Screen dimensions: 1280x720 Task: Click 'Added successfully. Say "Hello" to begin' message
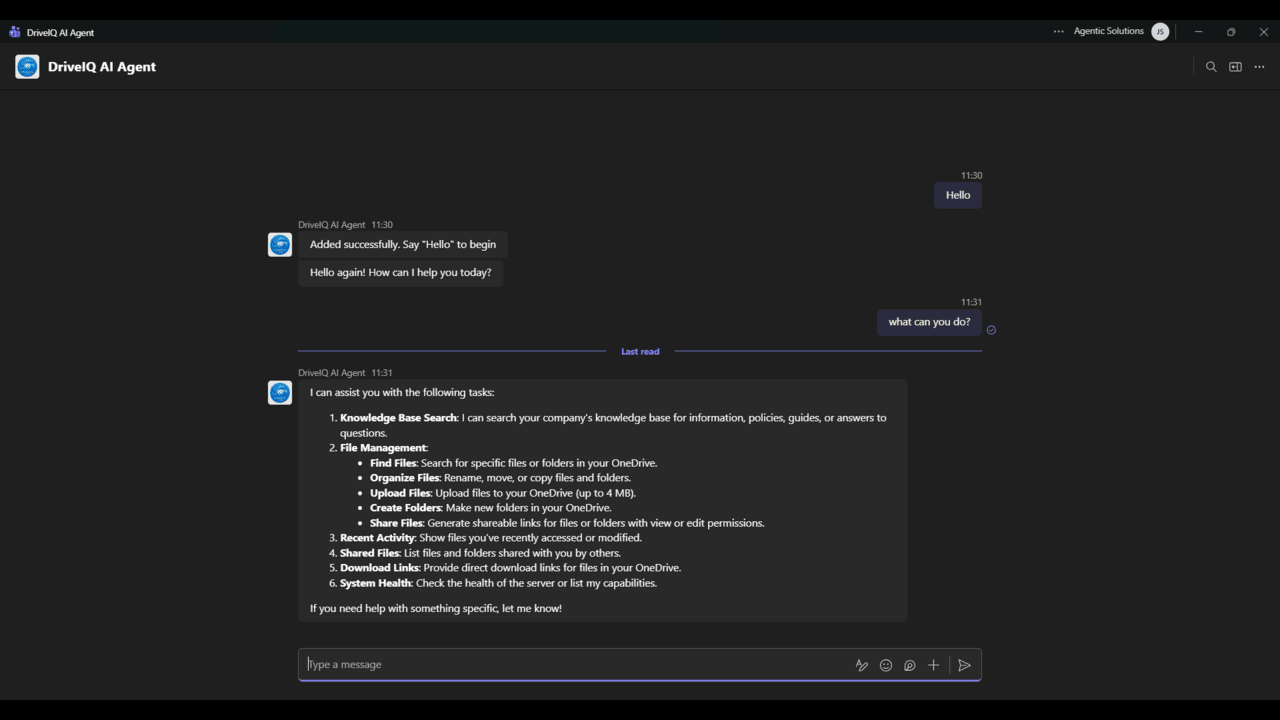point(403,245)
